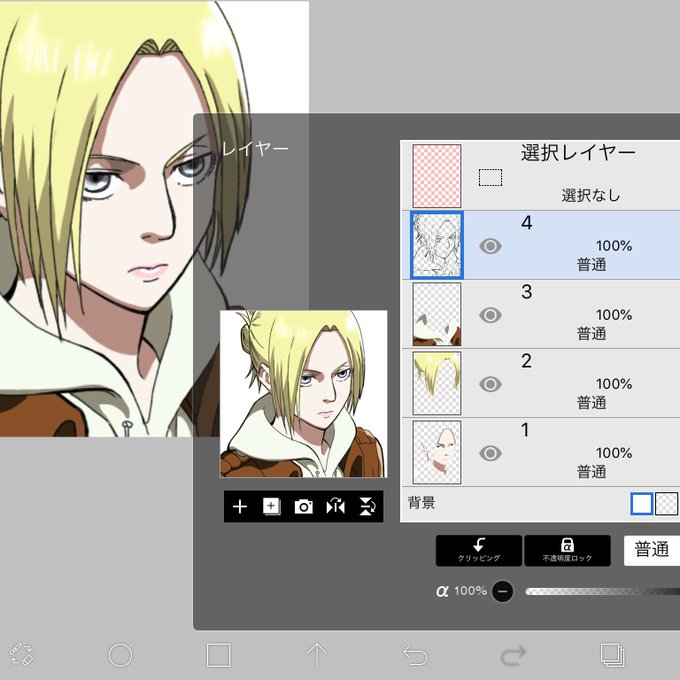Click layer 1 100% opacity text
The height and width of the screenshot is (680, 680).
point(614,453)
